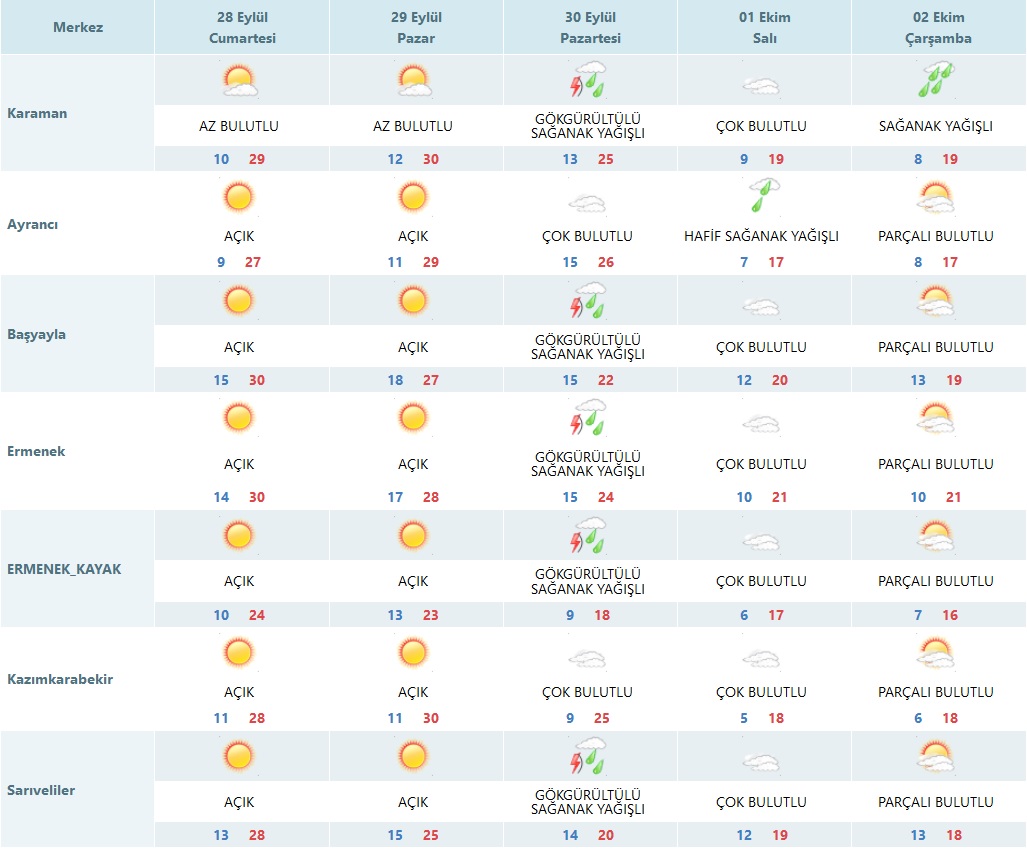Open the ERMENEK_KAYAK location label

63,569
